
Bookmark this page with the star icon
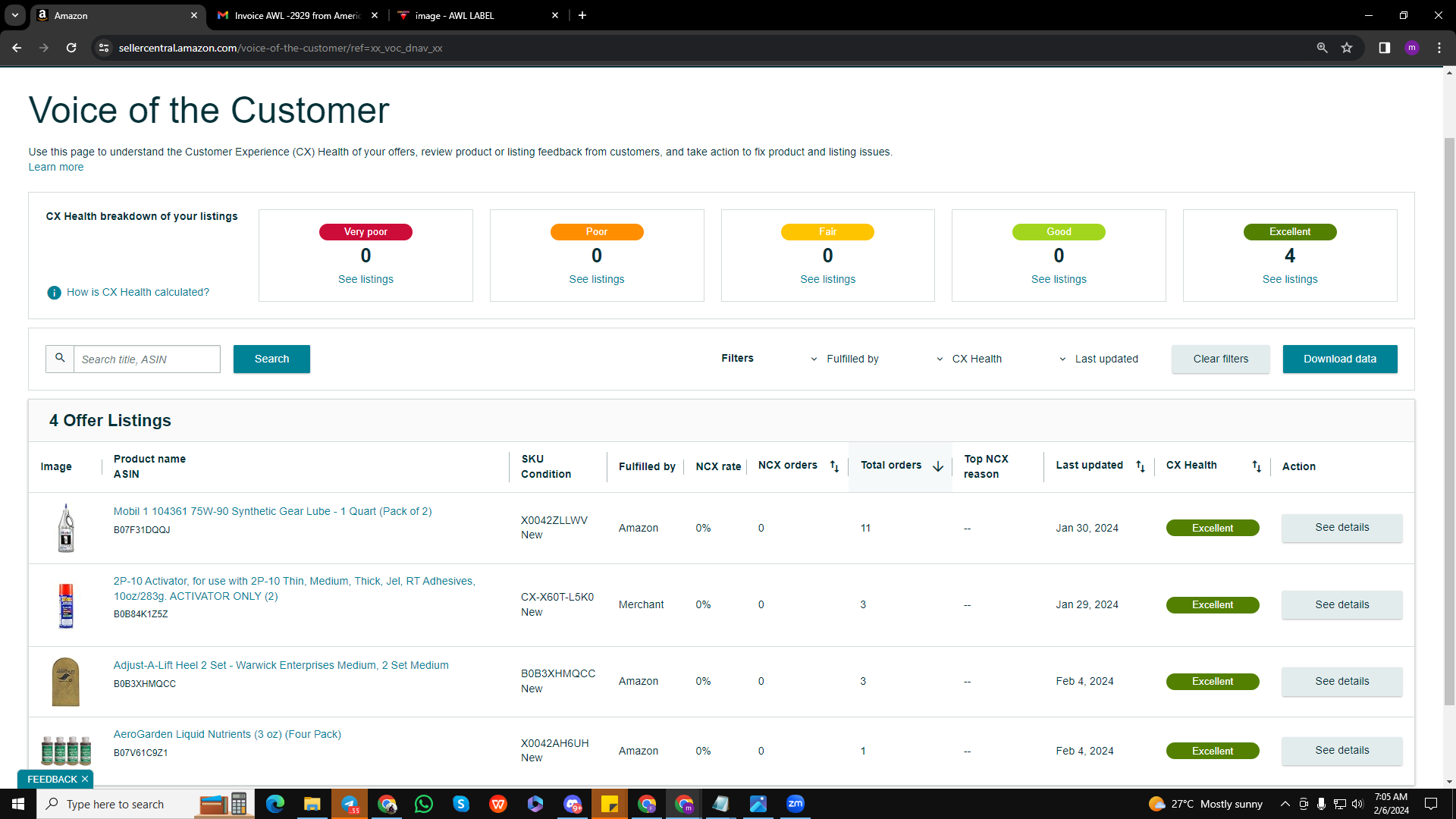pos(1347,48)
